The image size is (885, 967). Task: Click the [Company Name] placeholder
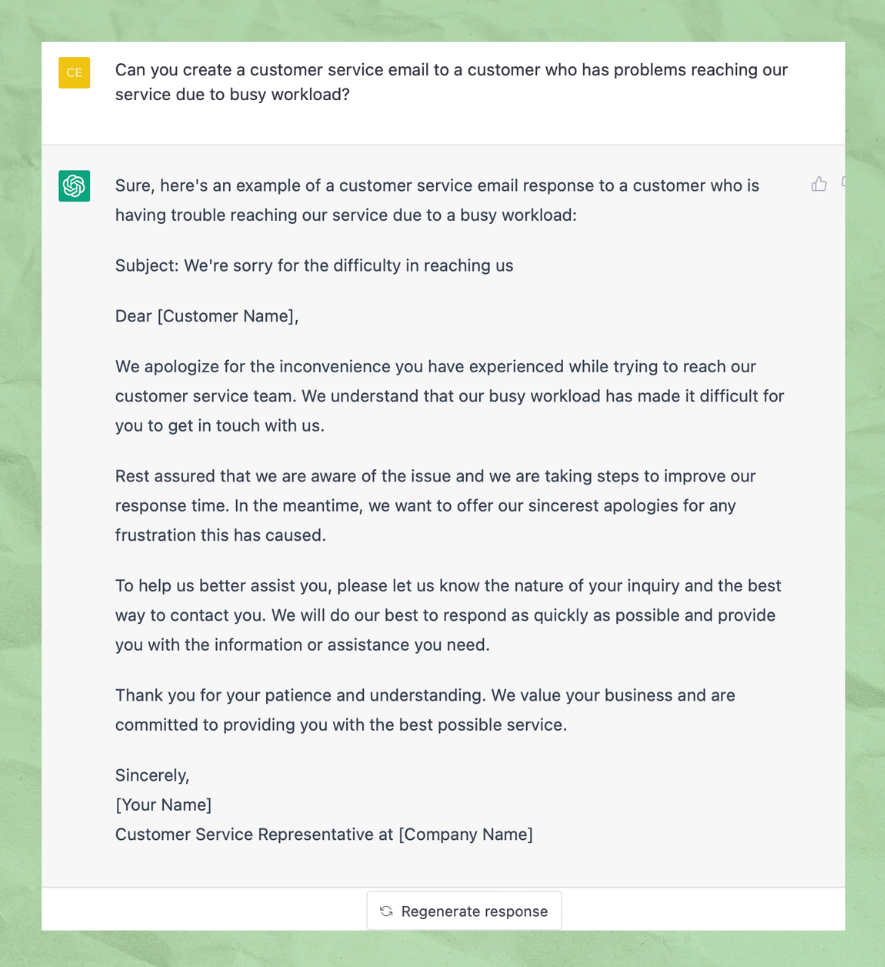465,834
